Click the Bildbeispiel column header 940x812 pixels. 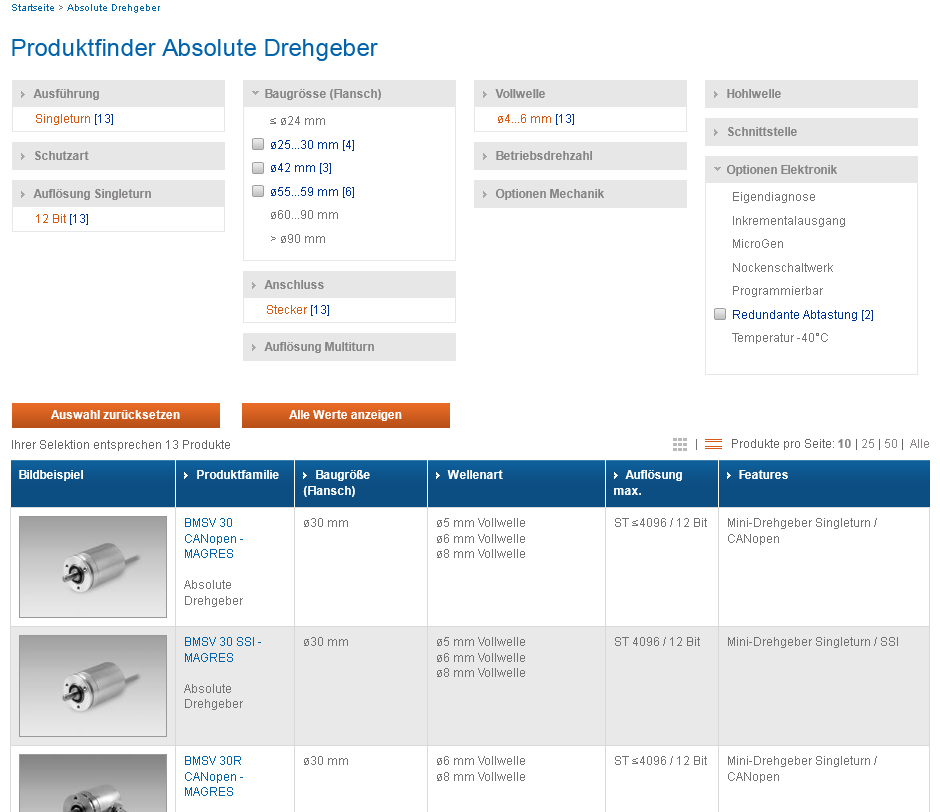[x=51, y=474]
